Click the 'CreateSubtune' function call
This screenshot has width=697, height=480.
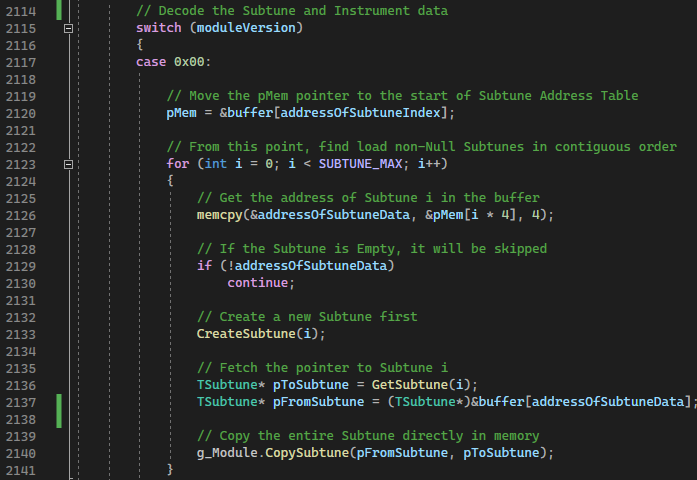[246, 334]
